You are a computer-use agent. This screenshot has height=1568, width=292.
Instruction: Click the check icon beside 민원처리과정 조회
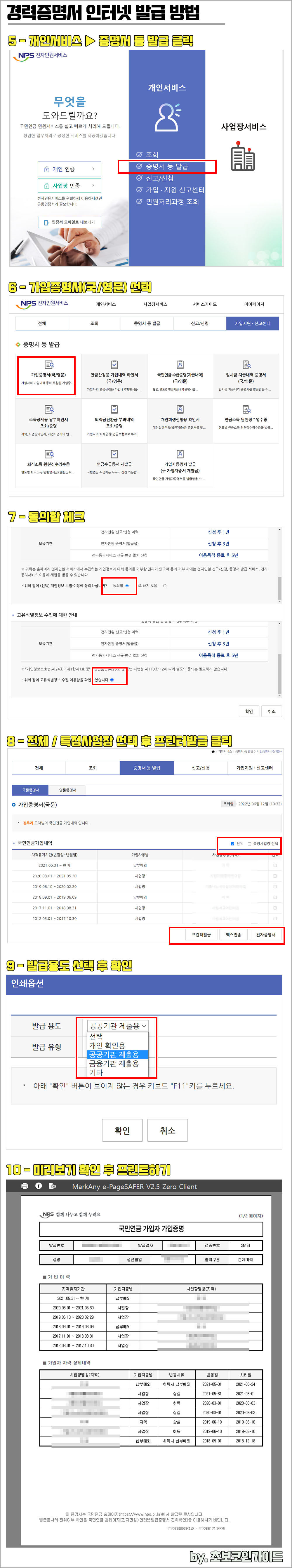[139, 201]
